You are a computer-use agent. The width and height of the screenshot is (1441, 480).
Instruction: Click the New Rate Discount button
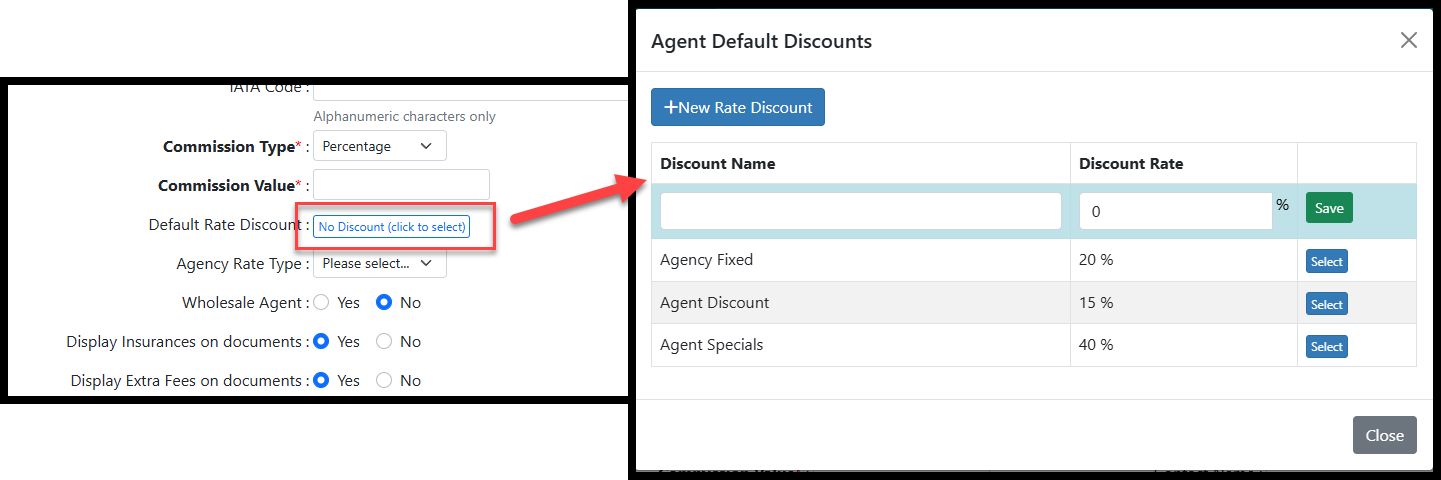pos(738,108)
